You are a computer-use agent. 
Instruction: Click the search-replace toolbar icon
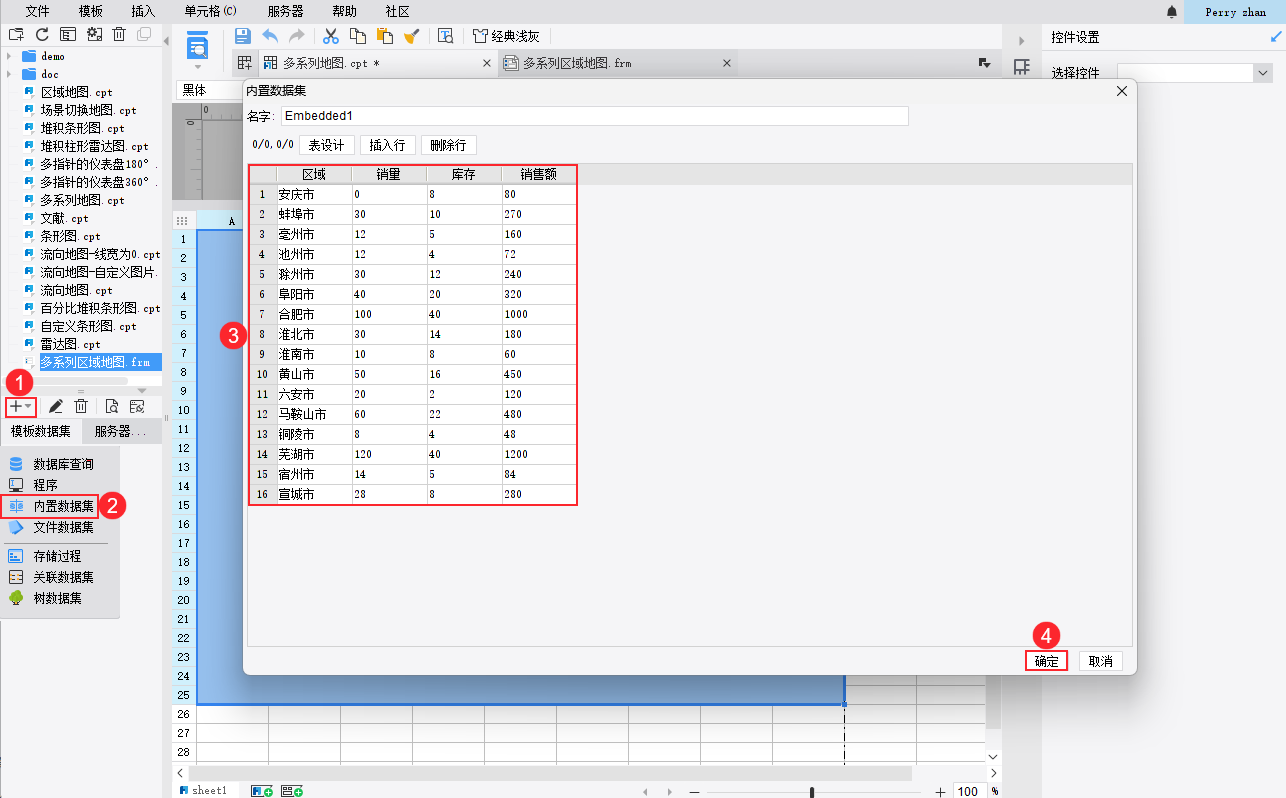pyautogui.click(x=446, y=36)
